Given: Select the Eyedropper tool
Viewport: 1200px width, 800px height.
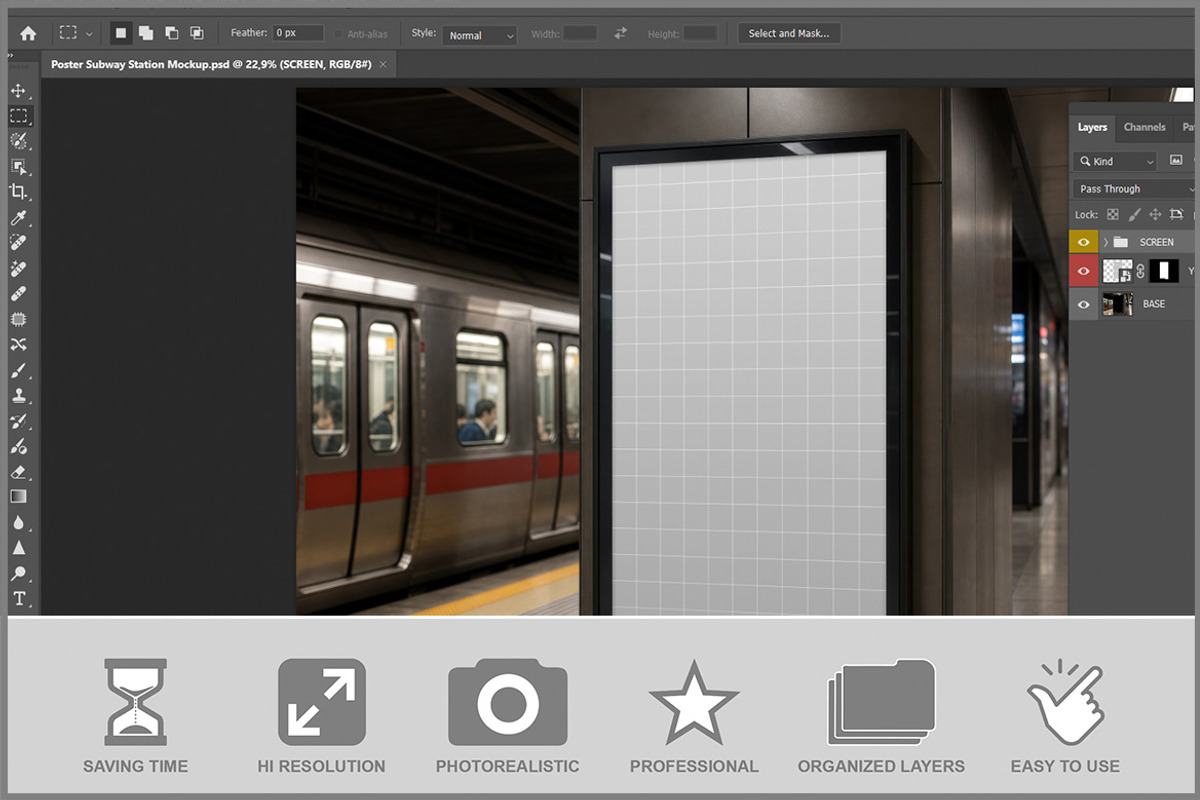Looking at the screenshot, I should click(18, 218).
